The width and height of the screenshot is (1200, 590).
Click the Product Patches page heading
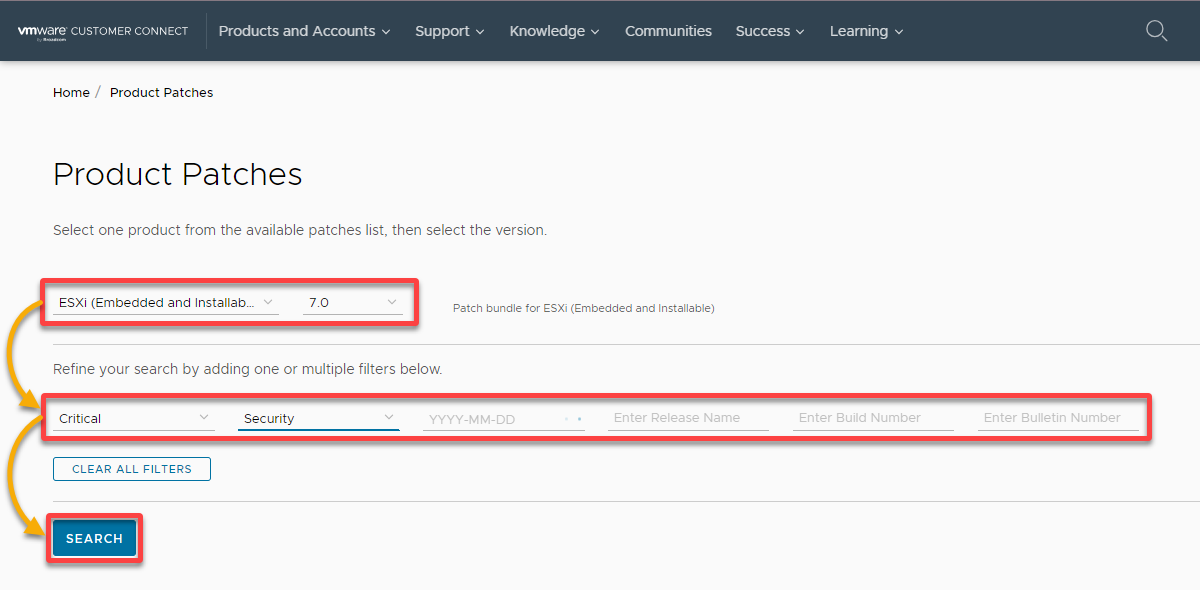point(178,174)
